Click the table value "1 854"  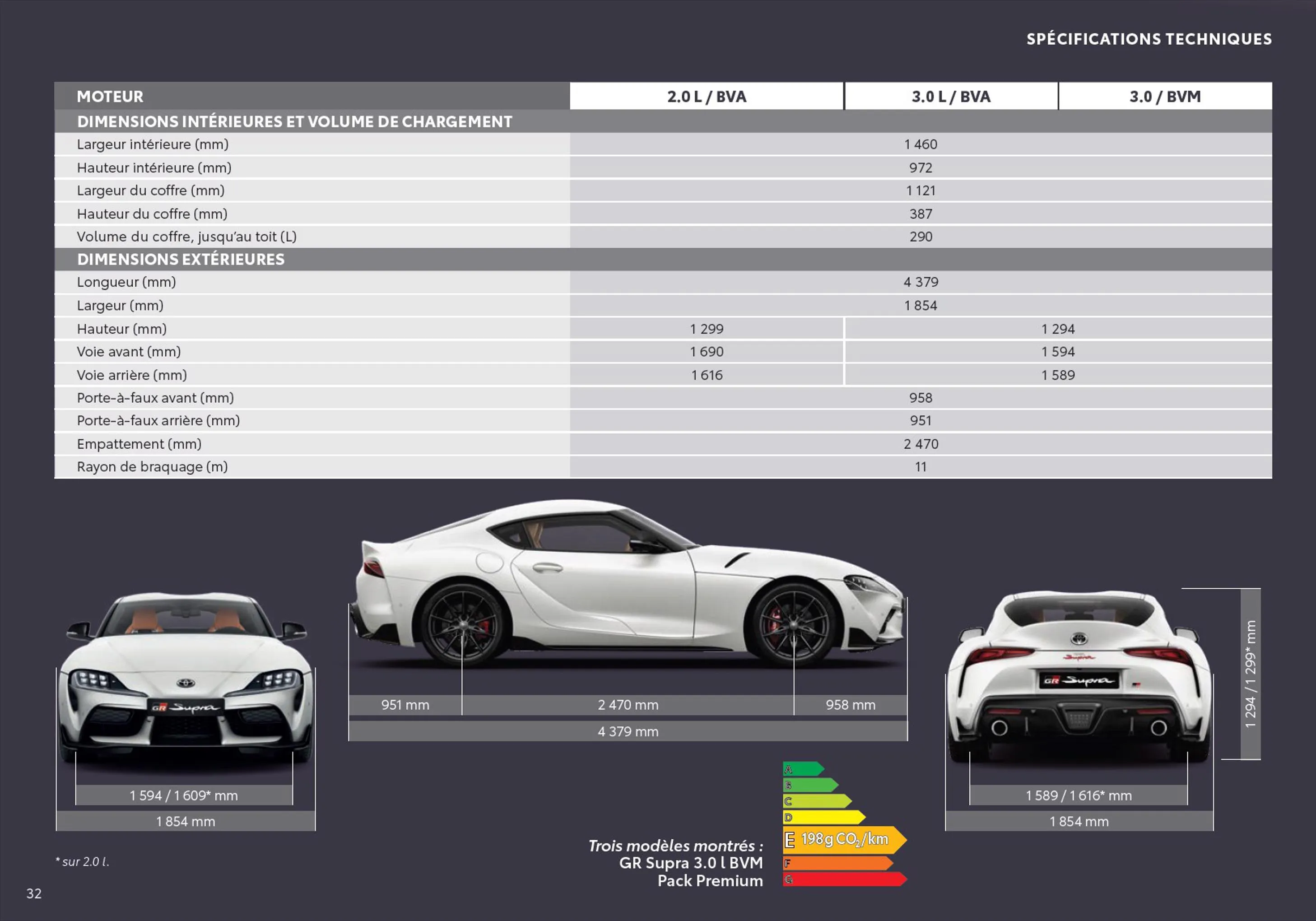coord(921,306)
